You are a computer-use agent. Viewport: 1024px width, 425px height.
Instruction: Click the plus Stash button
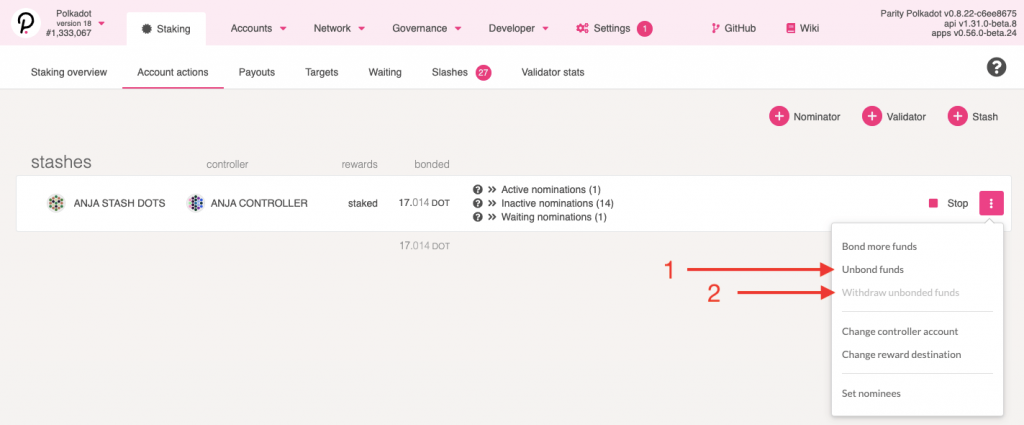[x=973, y=117]
